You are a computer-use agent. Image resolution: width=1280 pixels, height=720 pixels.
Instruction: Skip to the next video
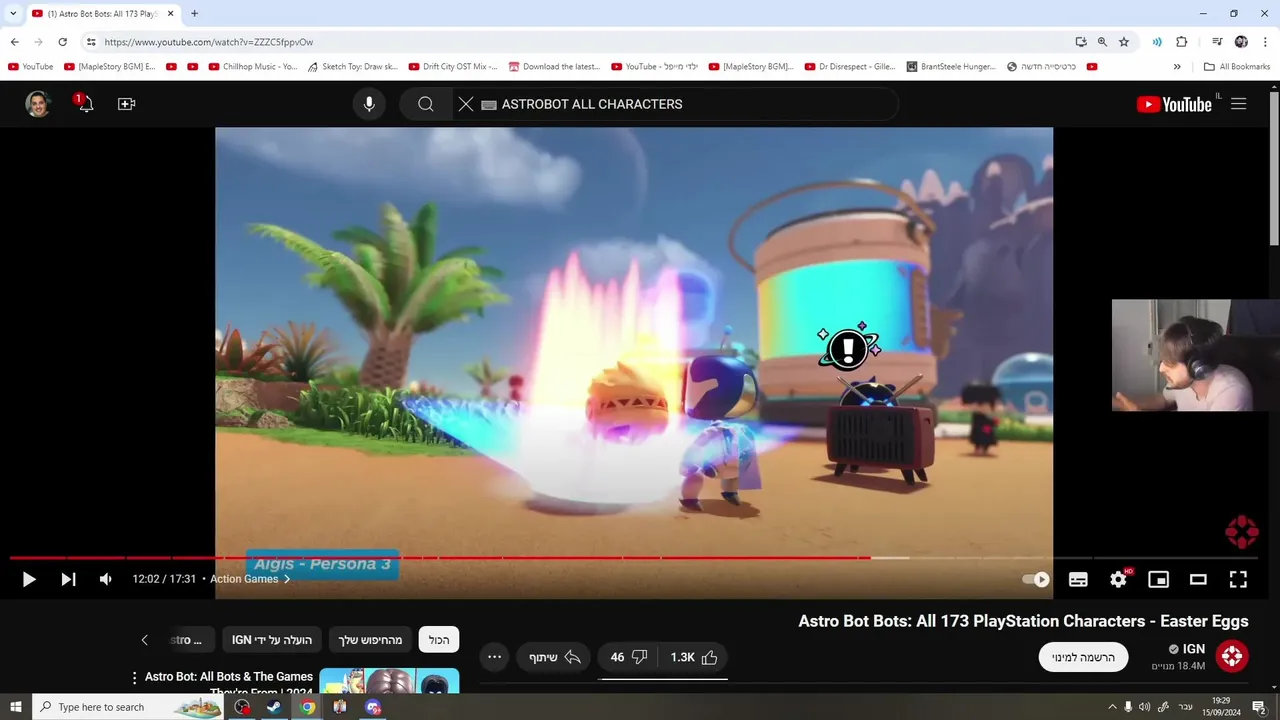click(68, 579)
